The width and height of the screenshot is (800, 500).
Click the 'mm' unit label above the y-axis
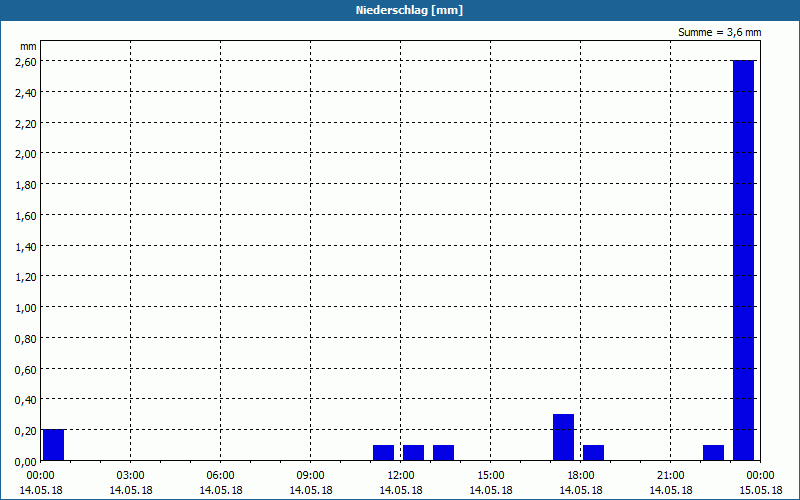point(29,46)
